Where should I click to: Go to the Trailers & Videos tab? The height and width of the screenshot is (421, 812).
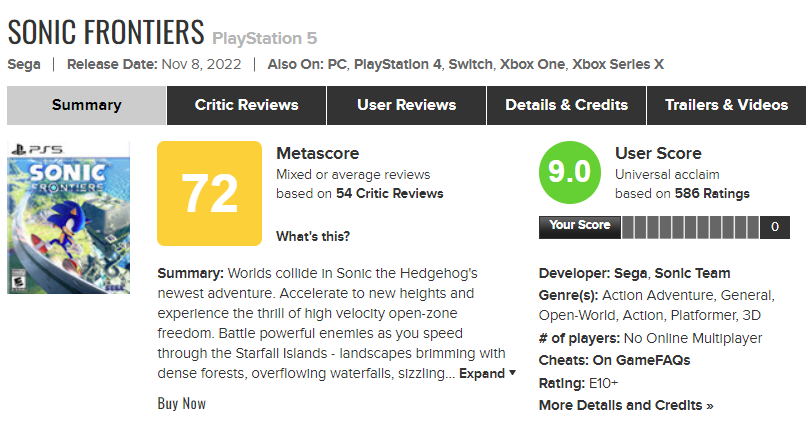[x=726, y=105]
